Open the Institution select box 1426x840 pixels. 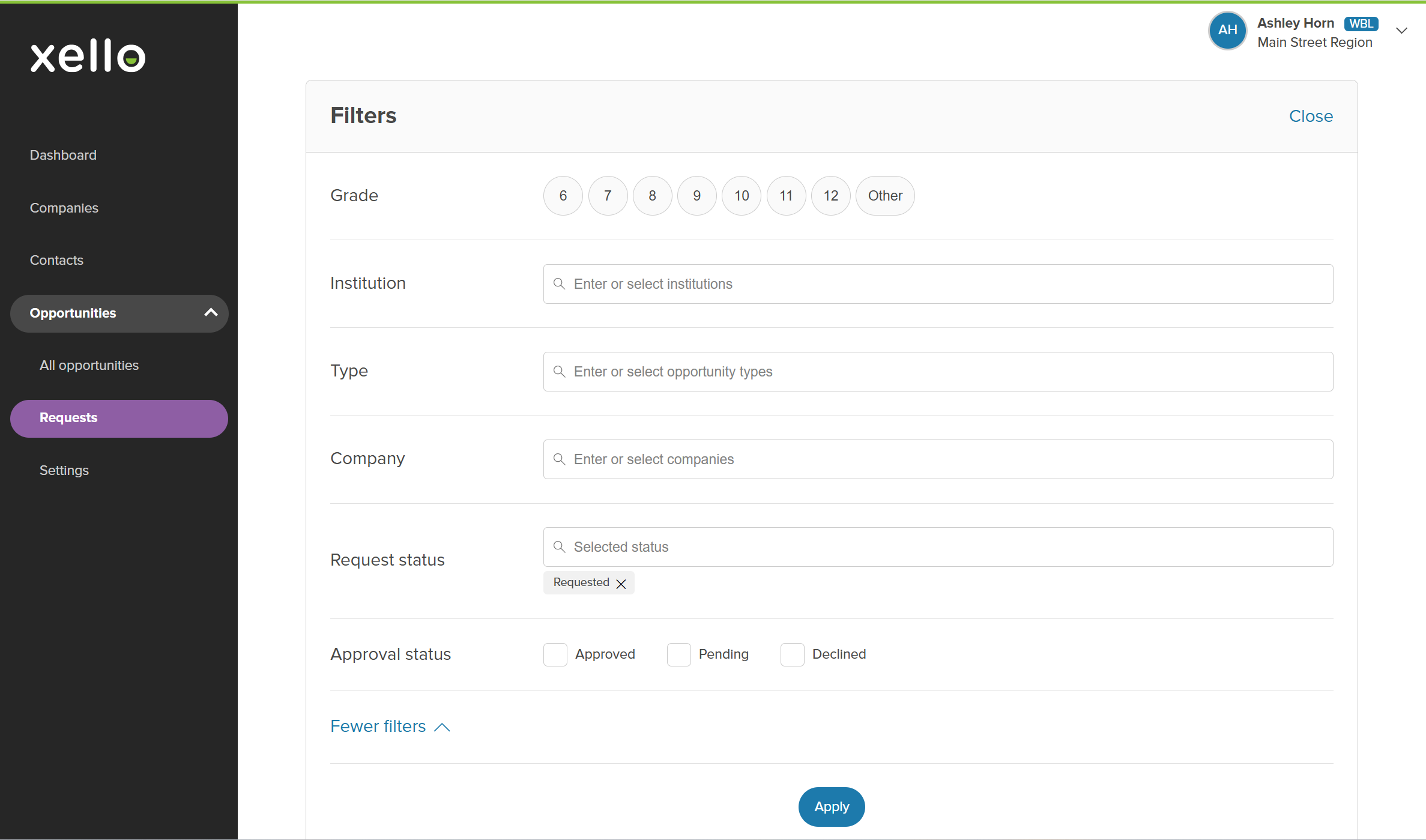tap(938, 284)
